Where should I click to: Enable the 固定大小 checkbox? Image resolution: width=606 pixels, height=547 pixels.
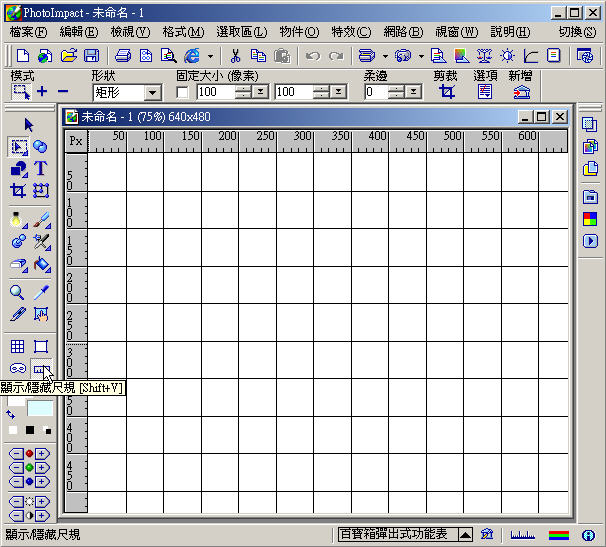182,92
